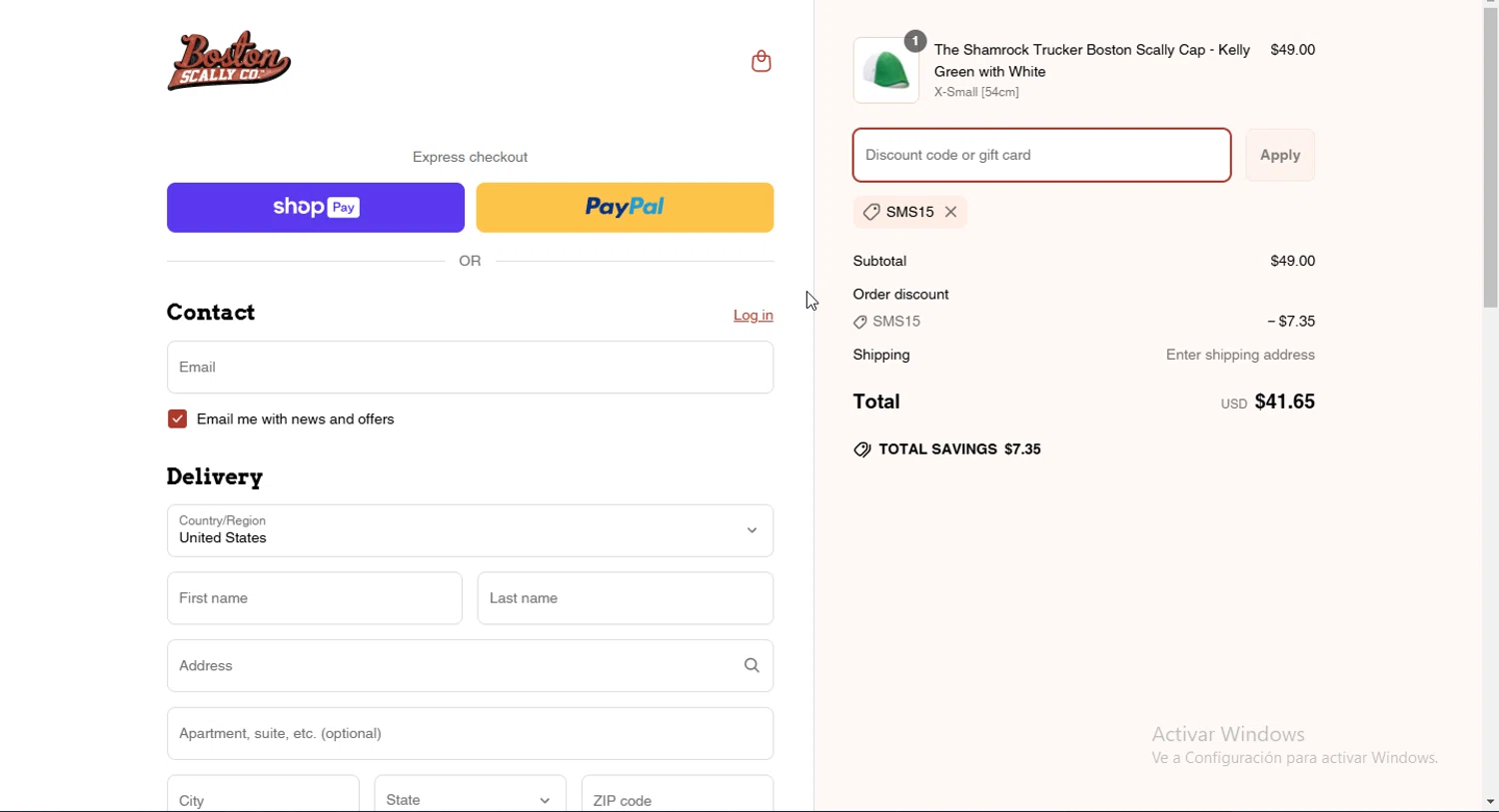The height and width of the screenshot is (812, 1499).
Task: Focus the Email input field
Action: pos(470,368)
